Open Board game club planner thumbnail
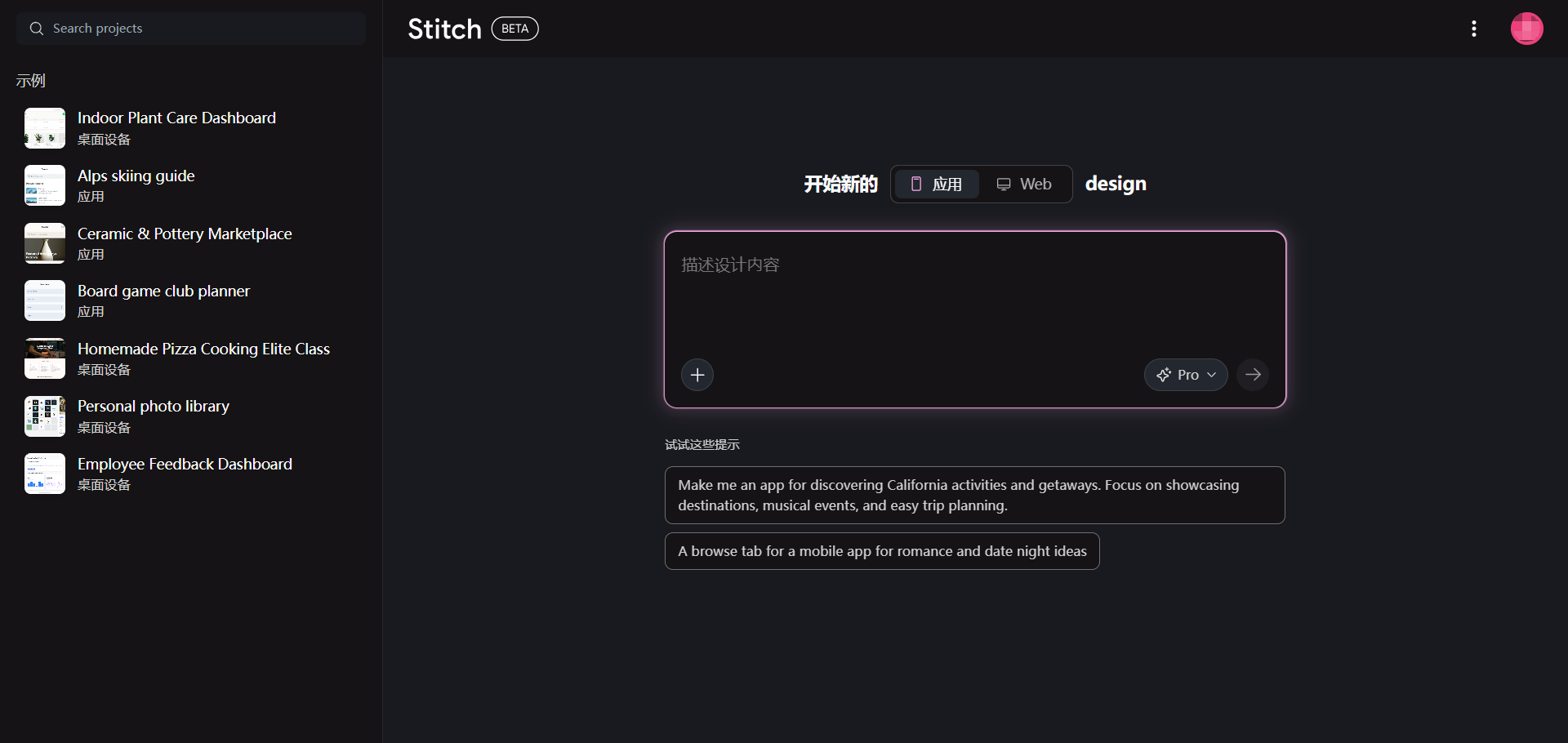 [45, 301]
